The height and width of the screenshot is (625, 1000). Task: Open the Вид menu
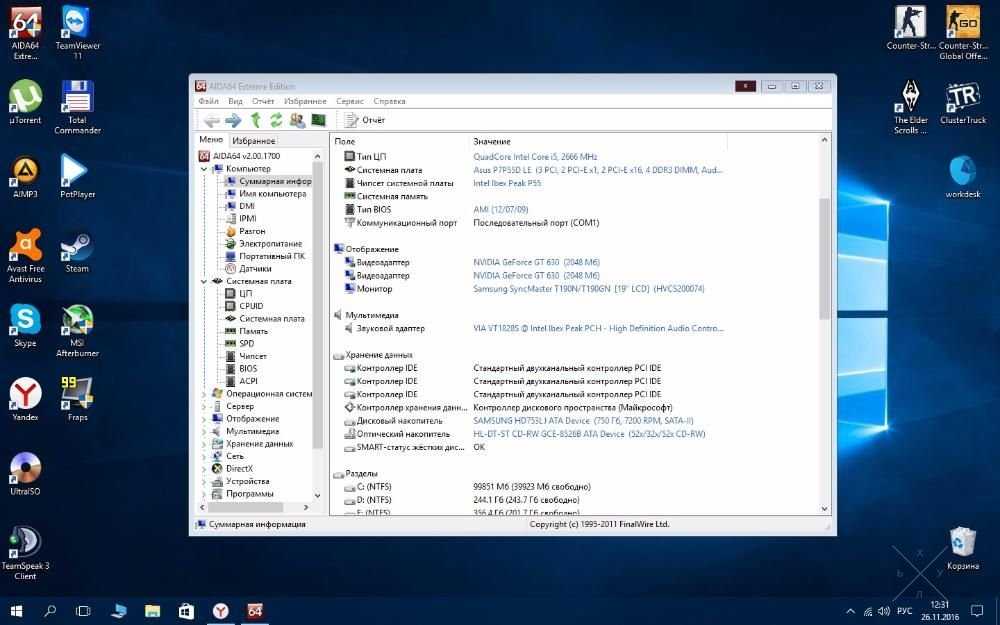235,101
